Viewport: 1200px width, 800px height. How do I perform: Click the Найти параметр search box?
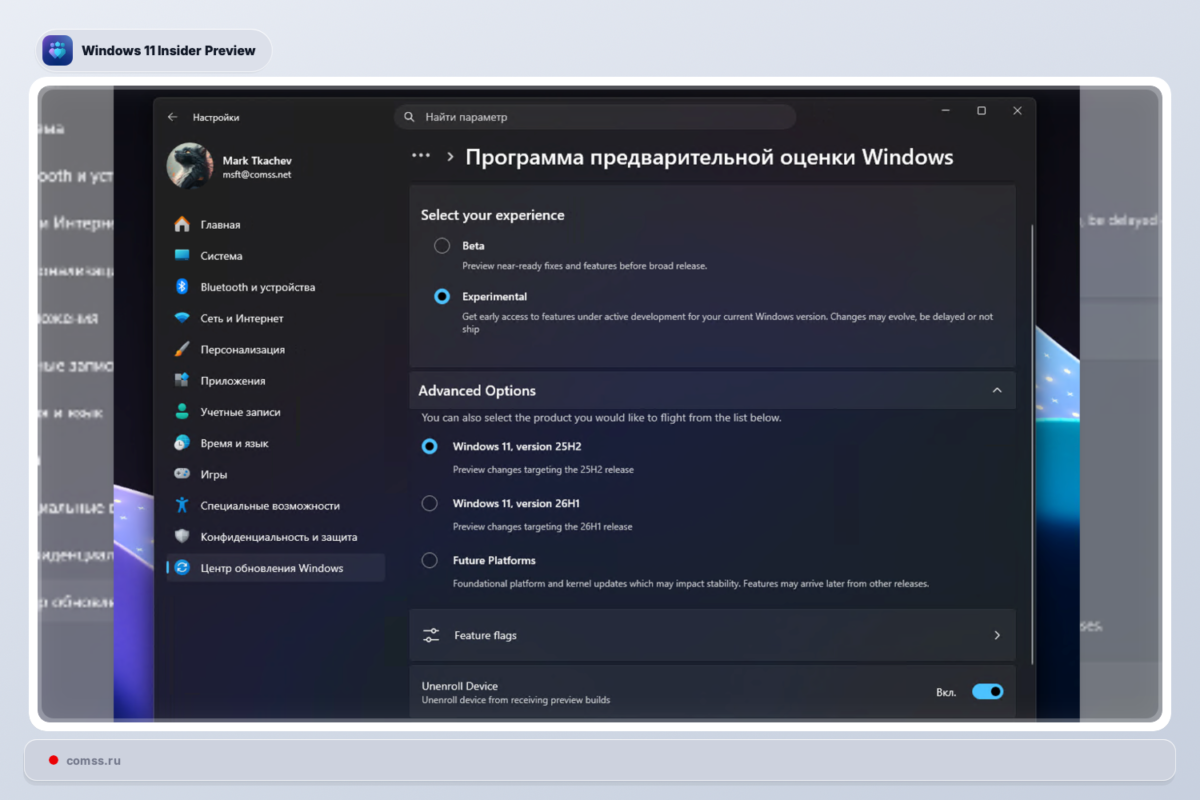click(x=594, y=116)
